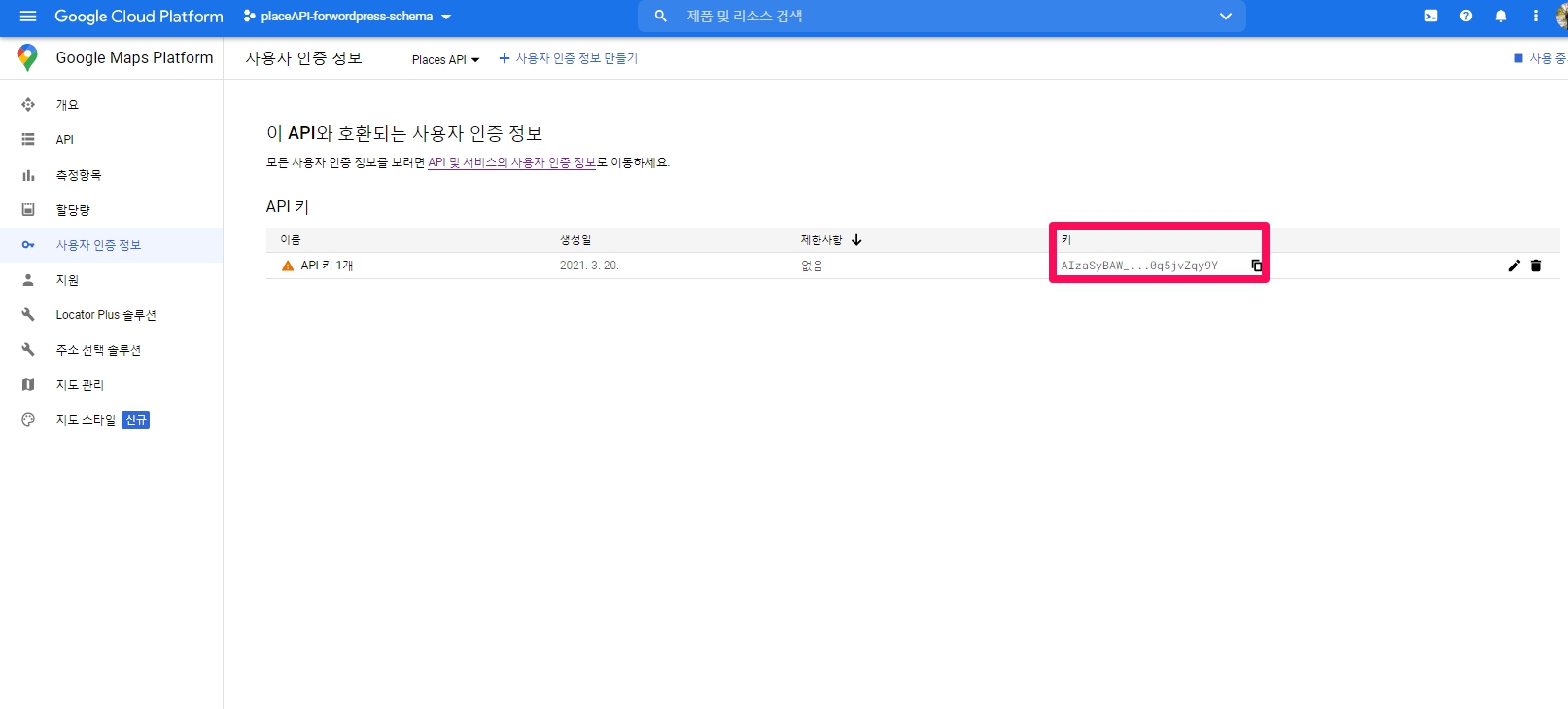
Task: Open the user account avatar
Action: (x=1561, y=16)
